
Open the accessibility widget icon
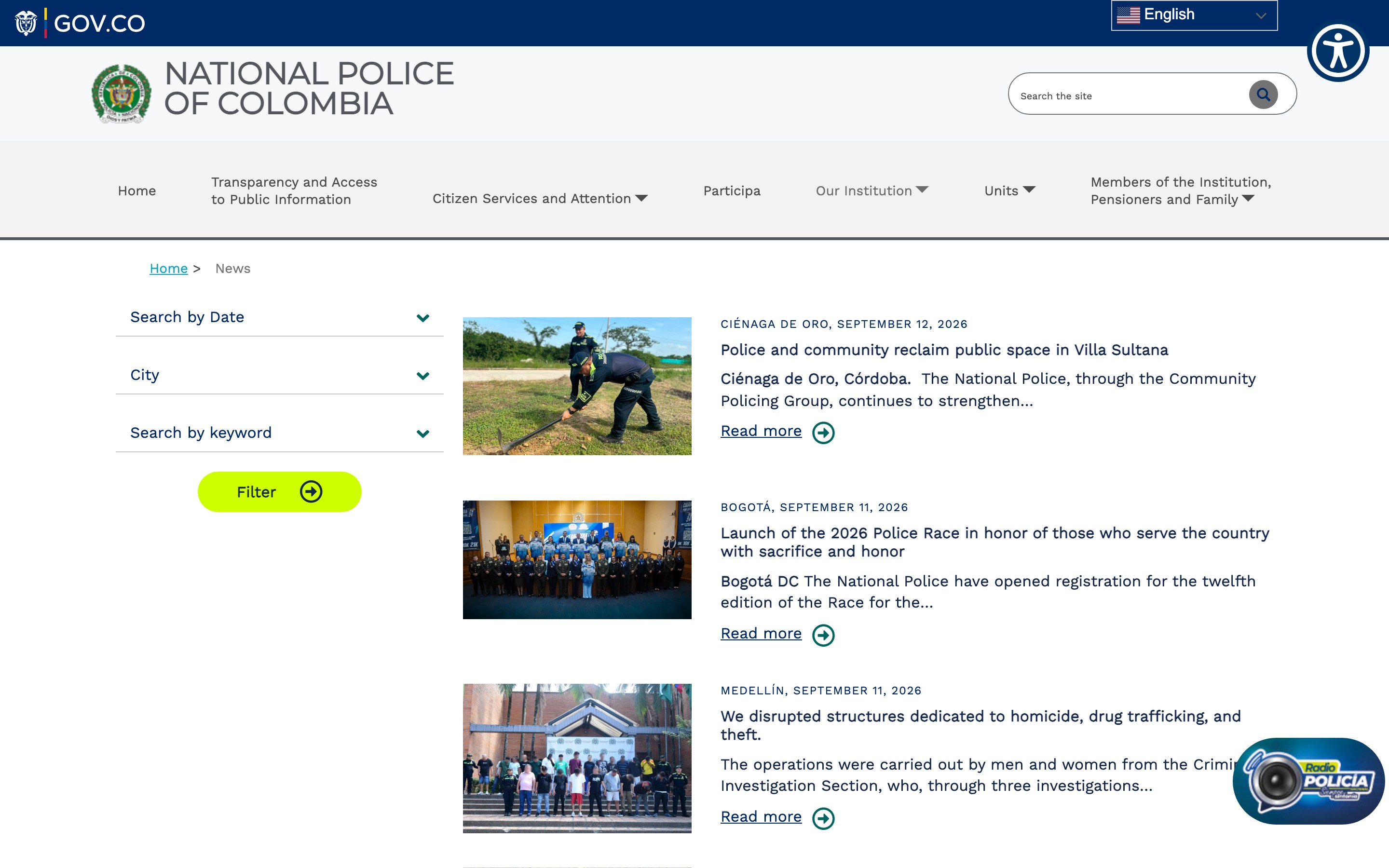coord(1338,52)
